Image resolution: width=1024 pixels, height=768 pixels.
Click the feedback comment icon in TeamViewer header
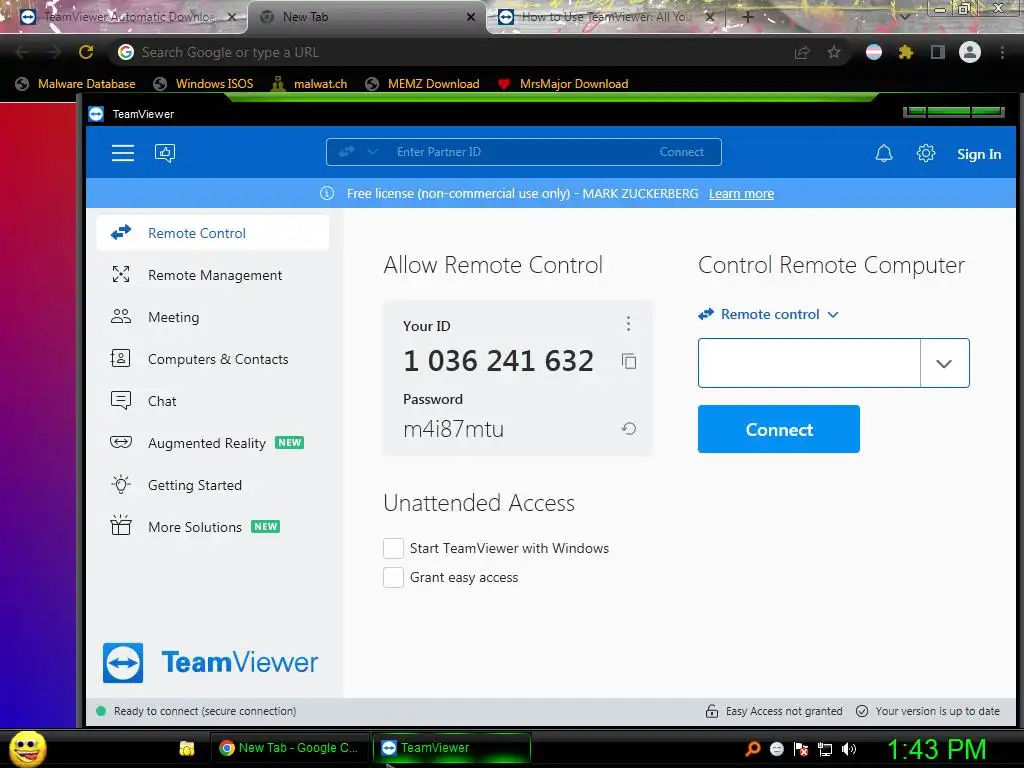point(165,153)
